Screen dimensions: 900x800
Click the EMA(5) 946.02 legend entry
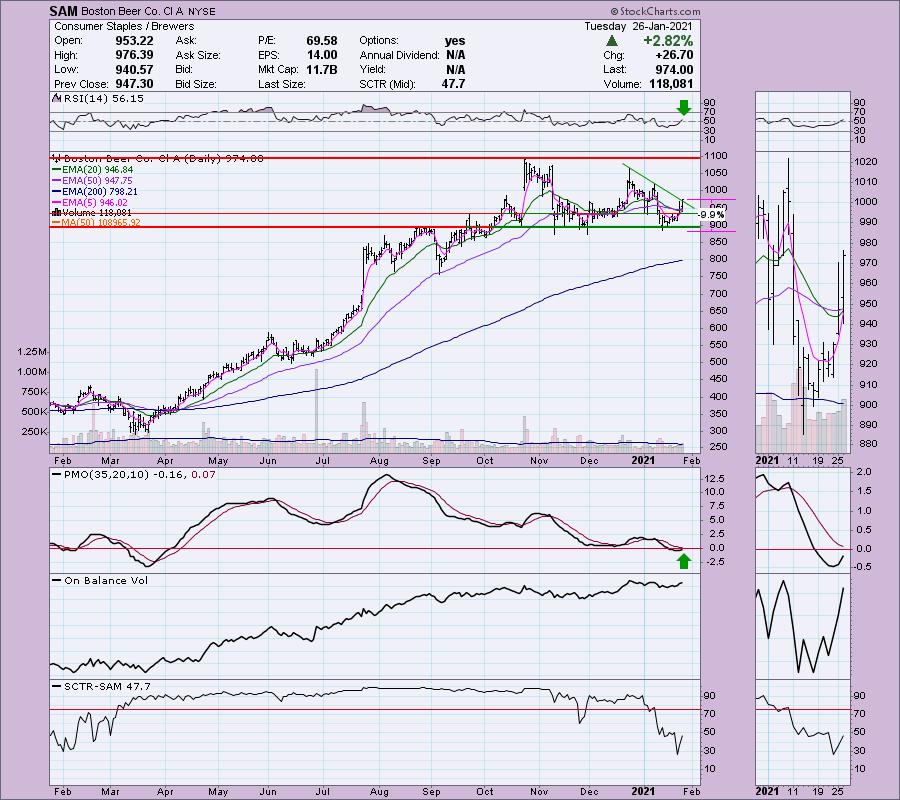pyautogui.click(x=90, y=203)
